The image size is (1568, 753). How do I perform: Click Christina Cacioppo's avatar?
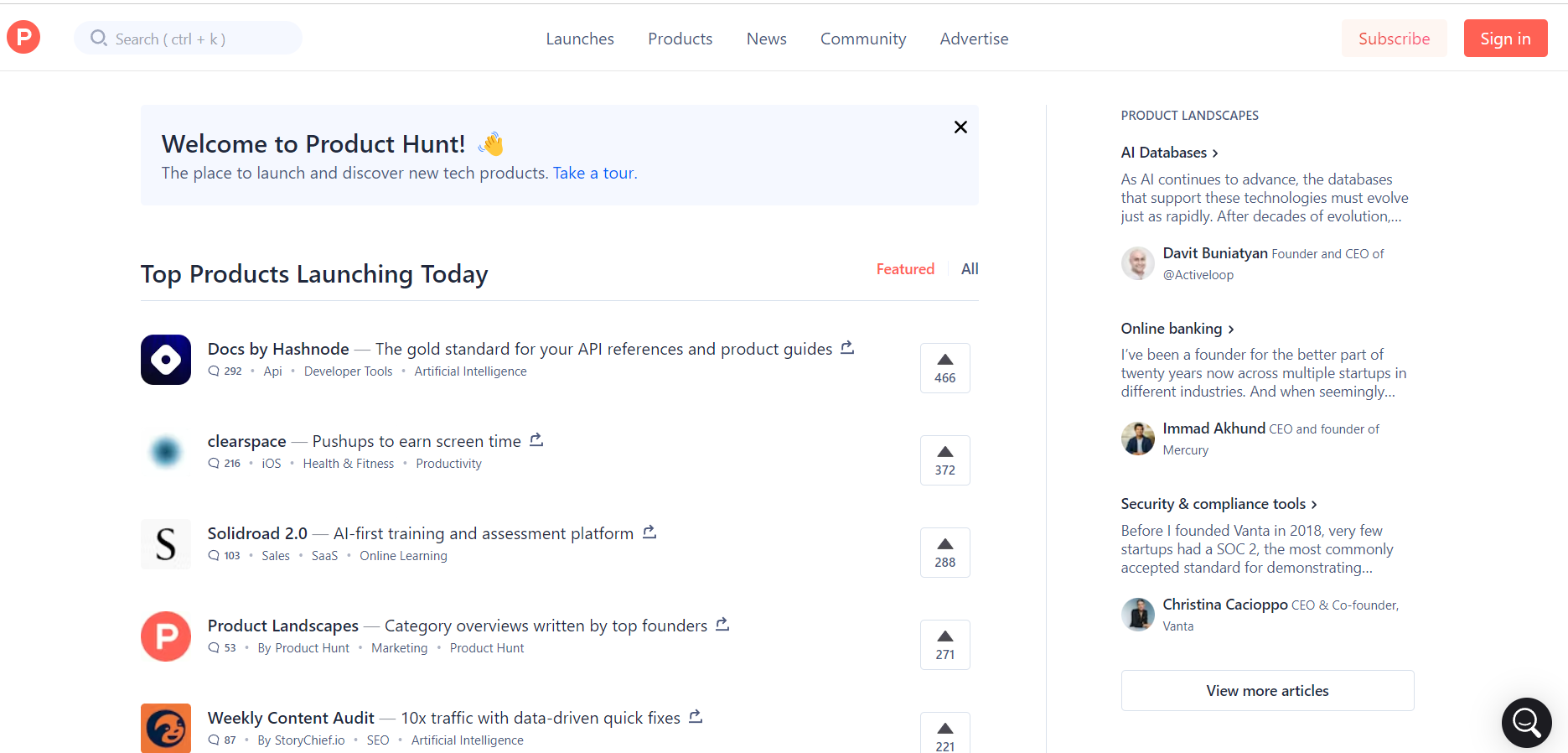pyautogui.click(x=1138, y=615)
